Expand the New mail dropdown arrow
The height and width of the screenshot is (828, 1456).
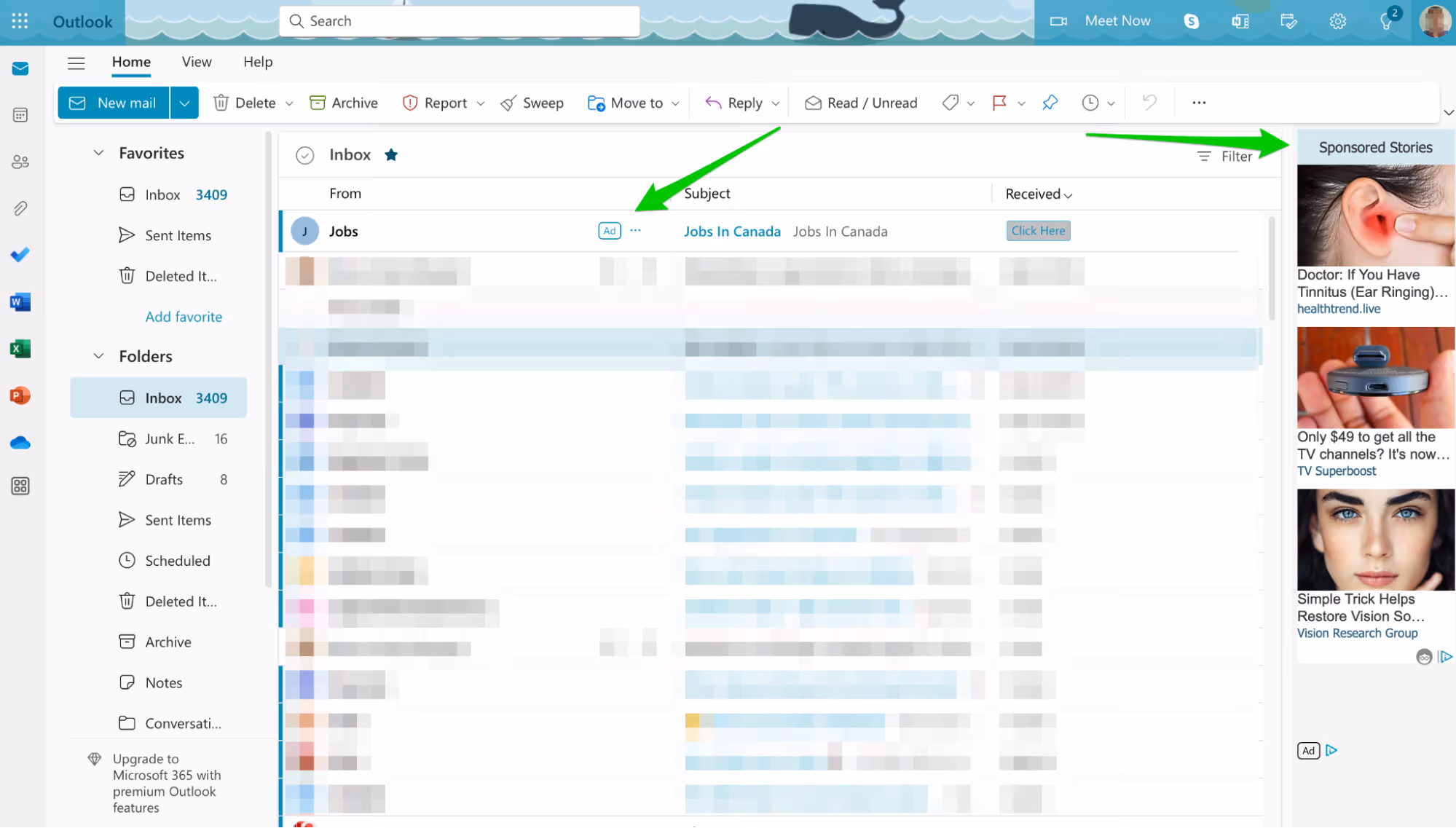184,103
